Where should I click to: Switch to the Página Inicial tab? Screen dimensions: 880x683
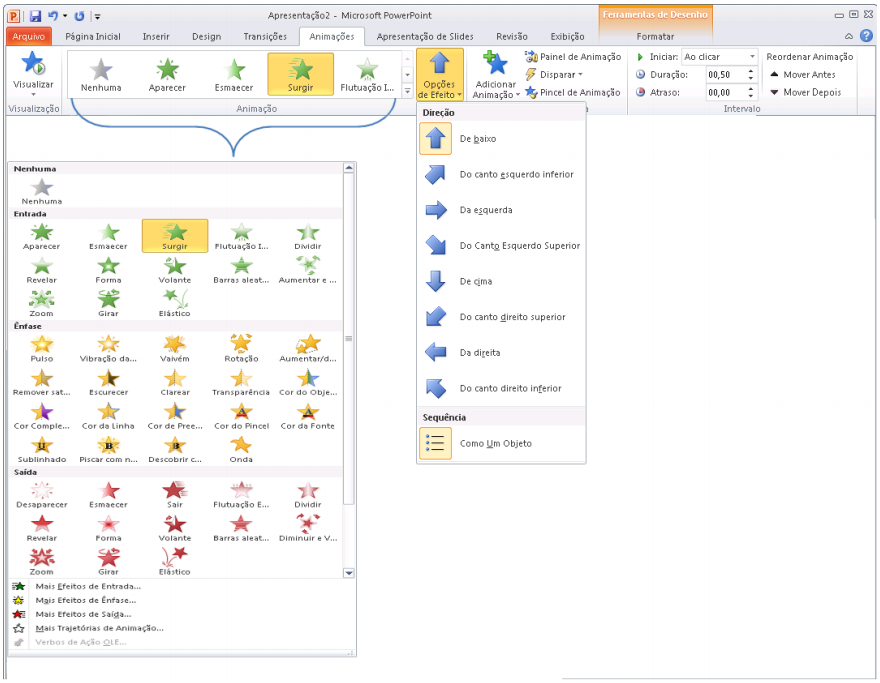[x=93, y=36]
